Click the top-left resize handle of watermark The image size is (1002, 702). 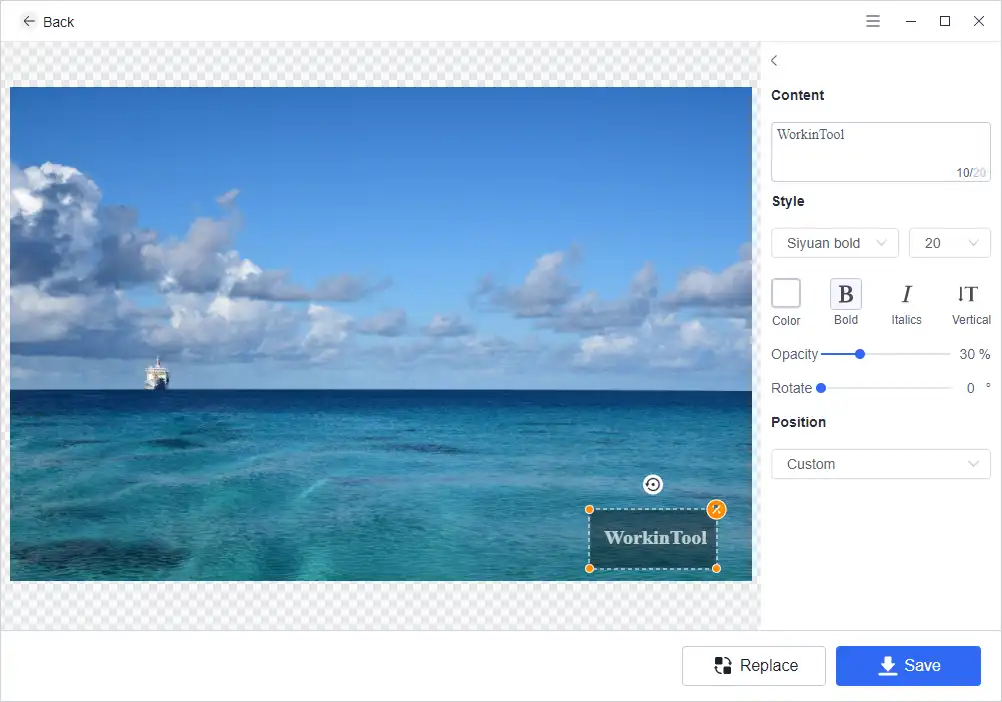[x=589, y=510]
